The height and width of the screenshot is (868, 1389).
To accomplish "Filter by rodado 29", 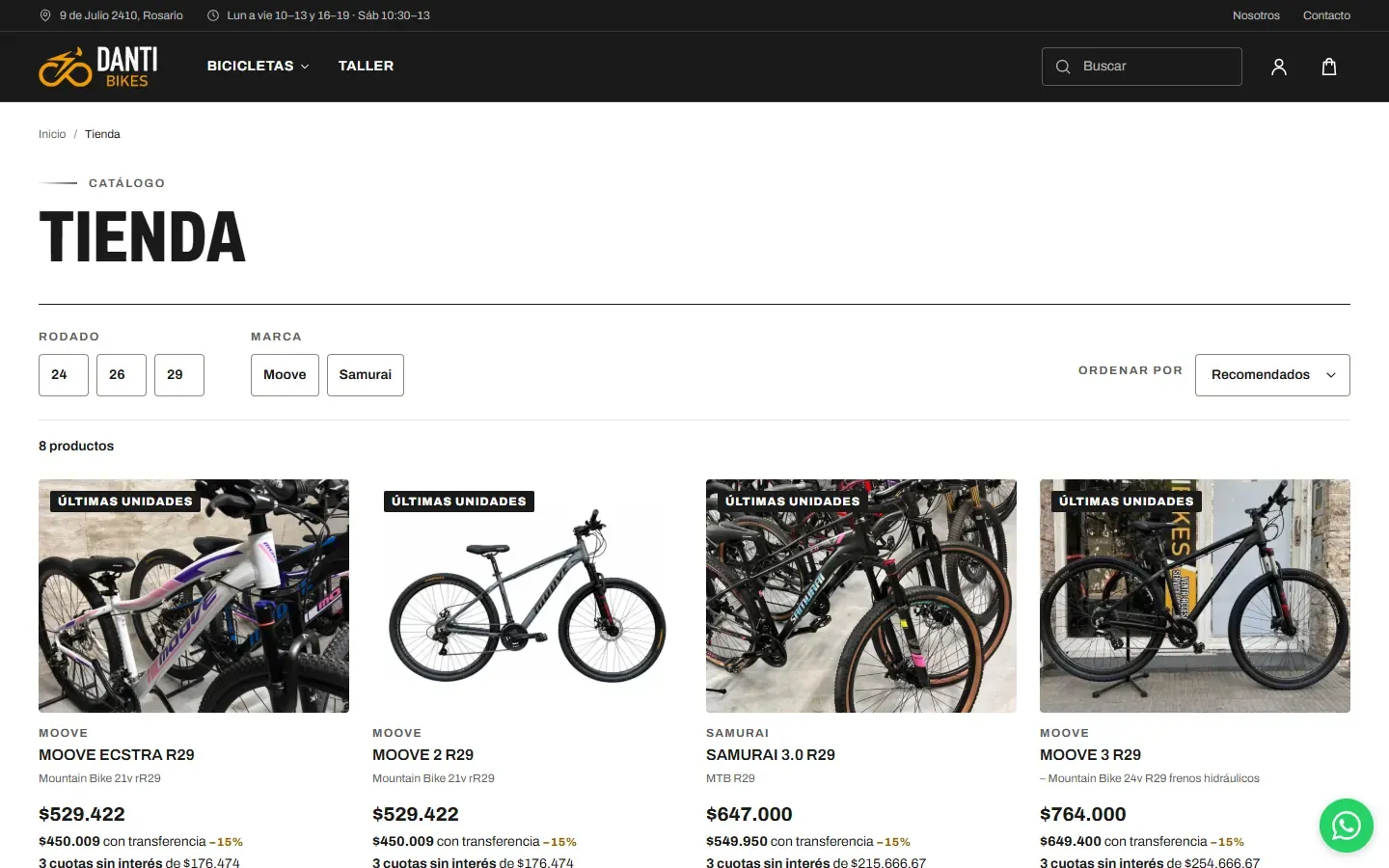I will (179, 375).
